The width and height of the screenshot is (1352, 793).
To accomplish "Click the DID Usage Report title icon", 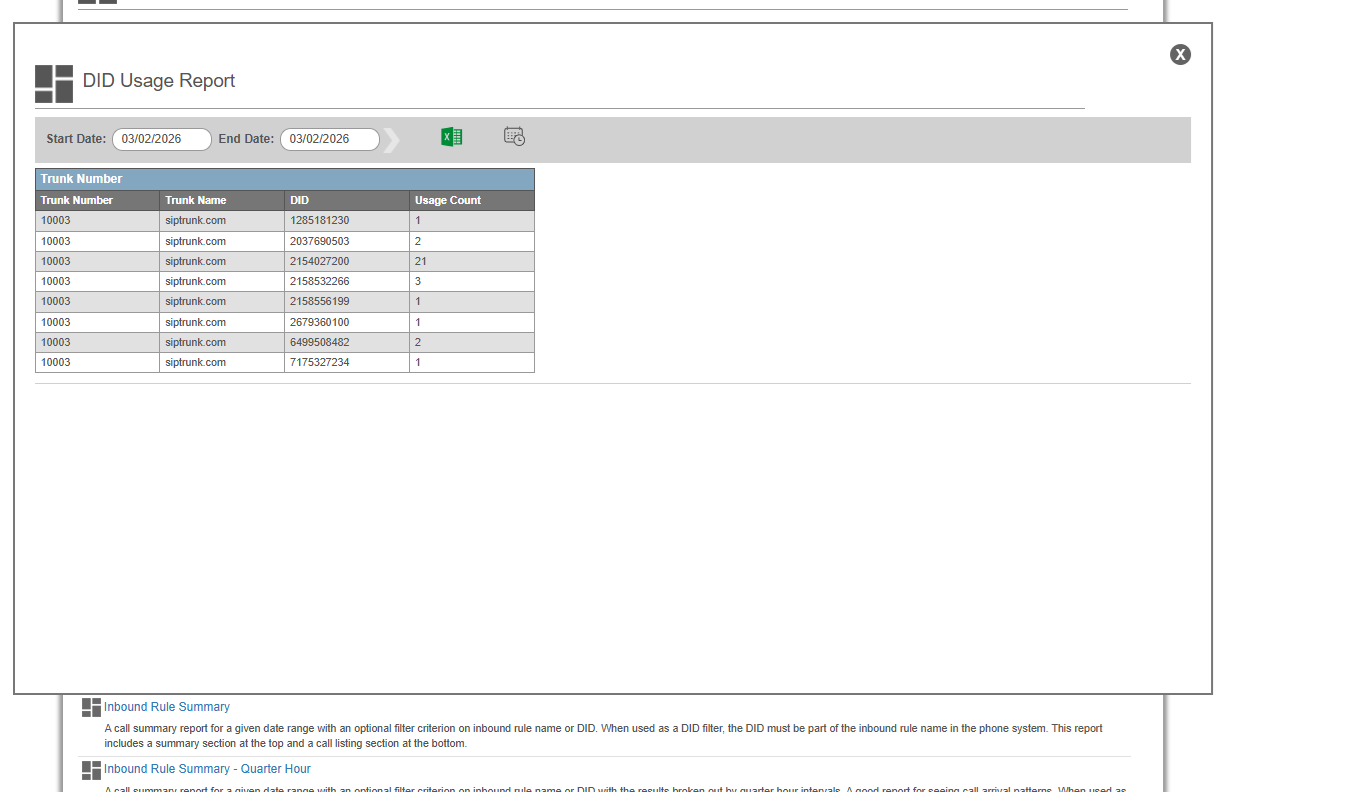I will [54, 84].
